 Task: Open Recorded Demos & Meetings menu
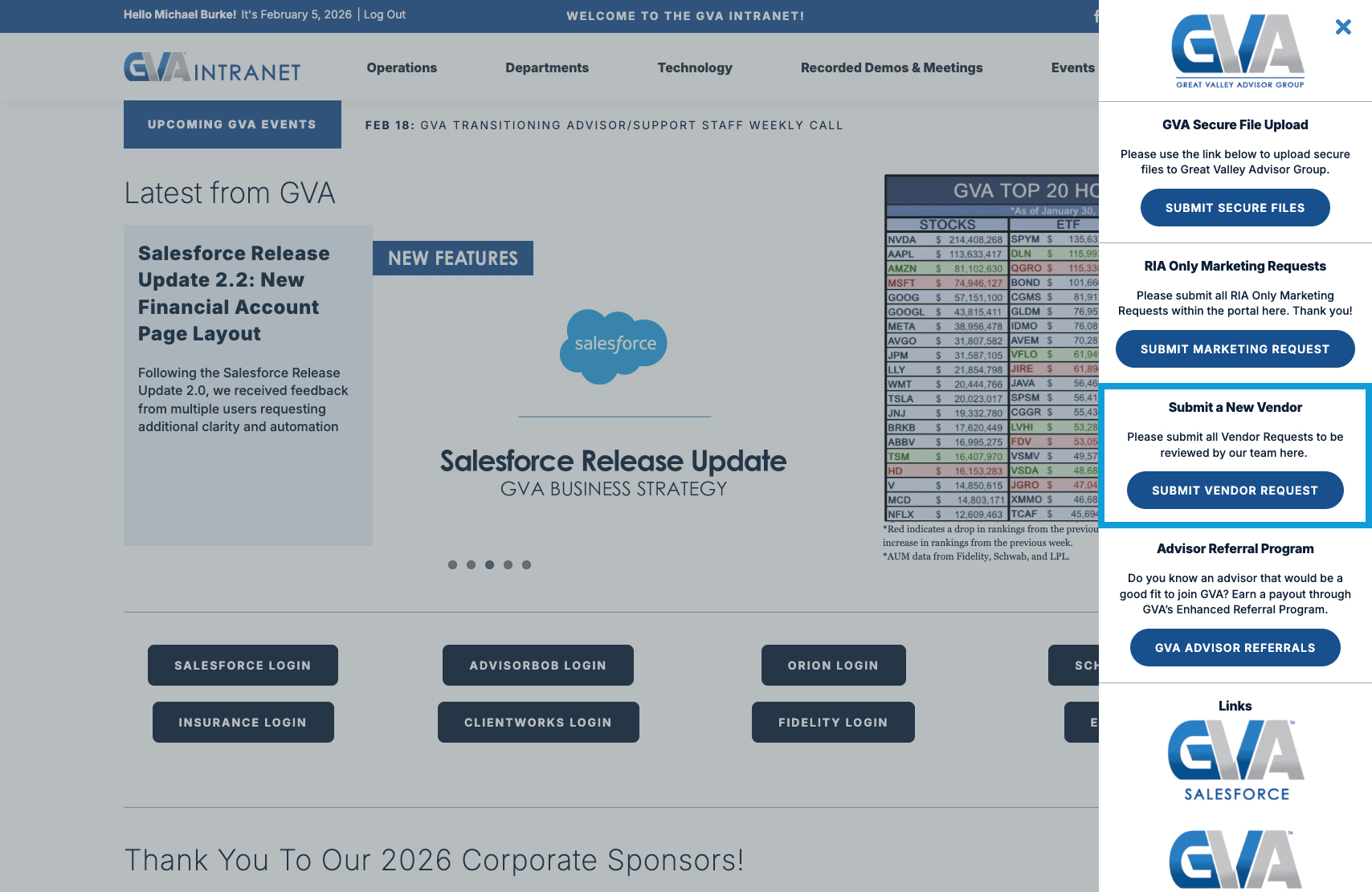[892, 68]
